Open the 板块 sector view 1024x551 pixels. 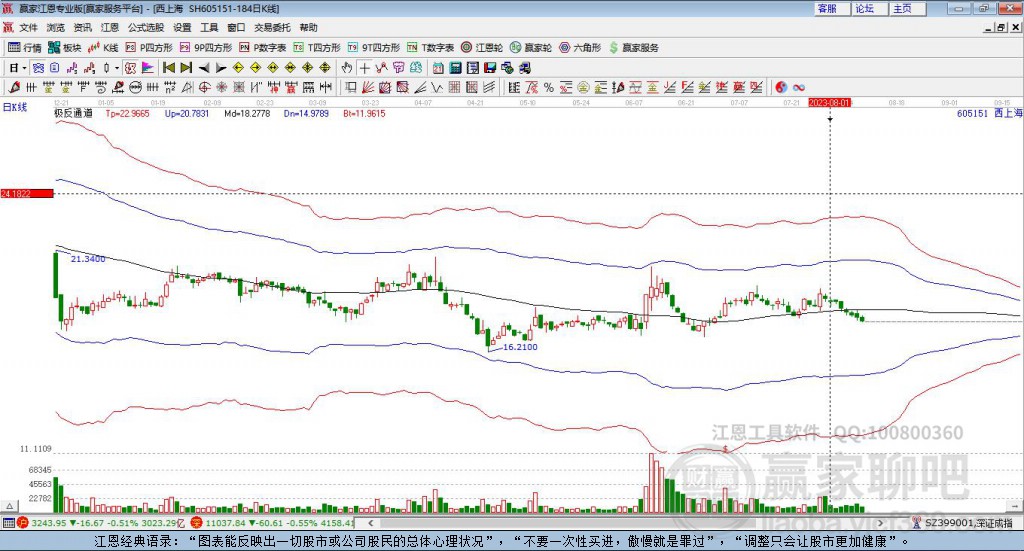pos(64,48)
